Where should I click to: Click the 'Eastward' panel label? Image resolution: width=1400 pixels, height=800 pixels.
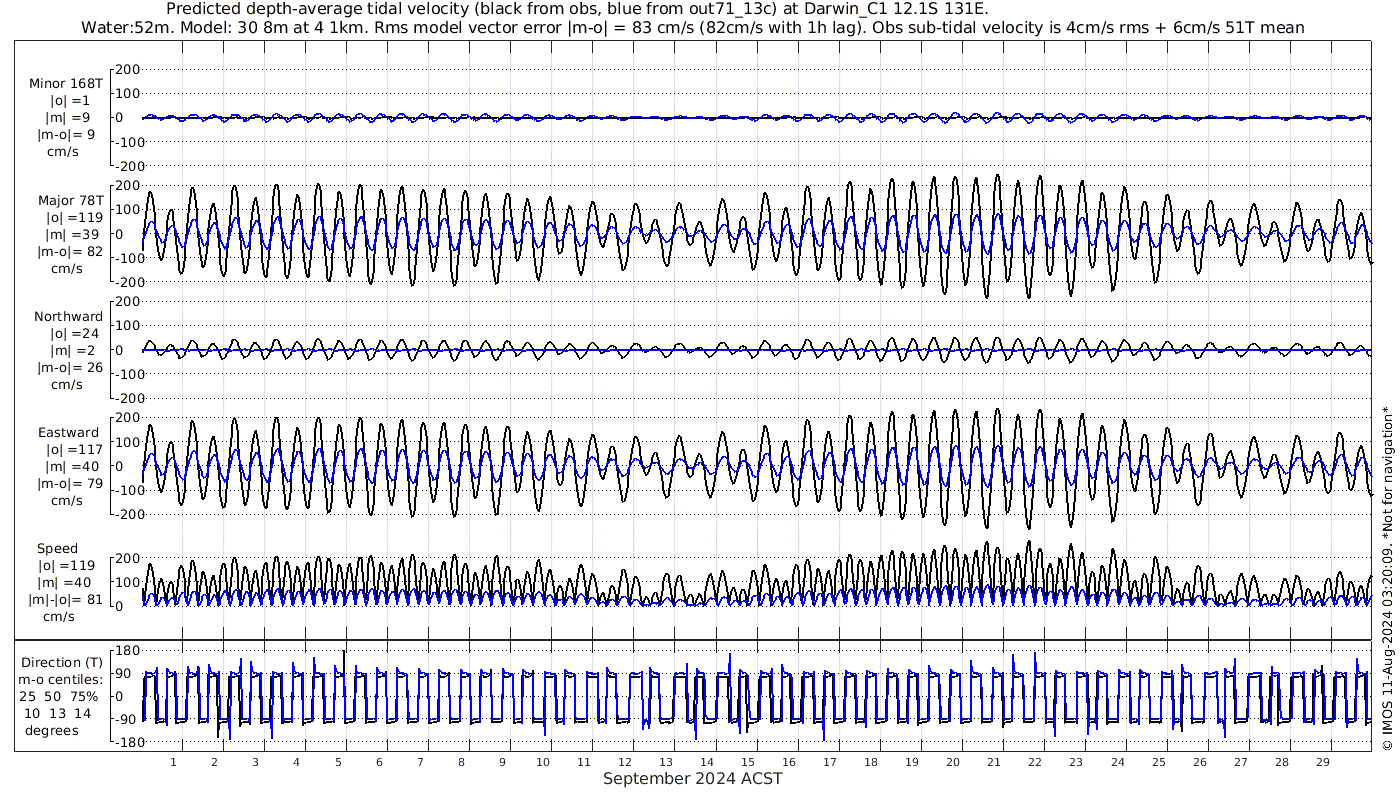[x=69, y=433]
